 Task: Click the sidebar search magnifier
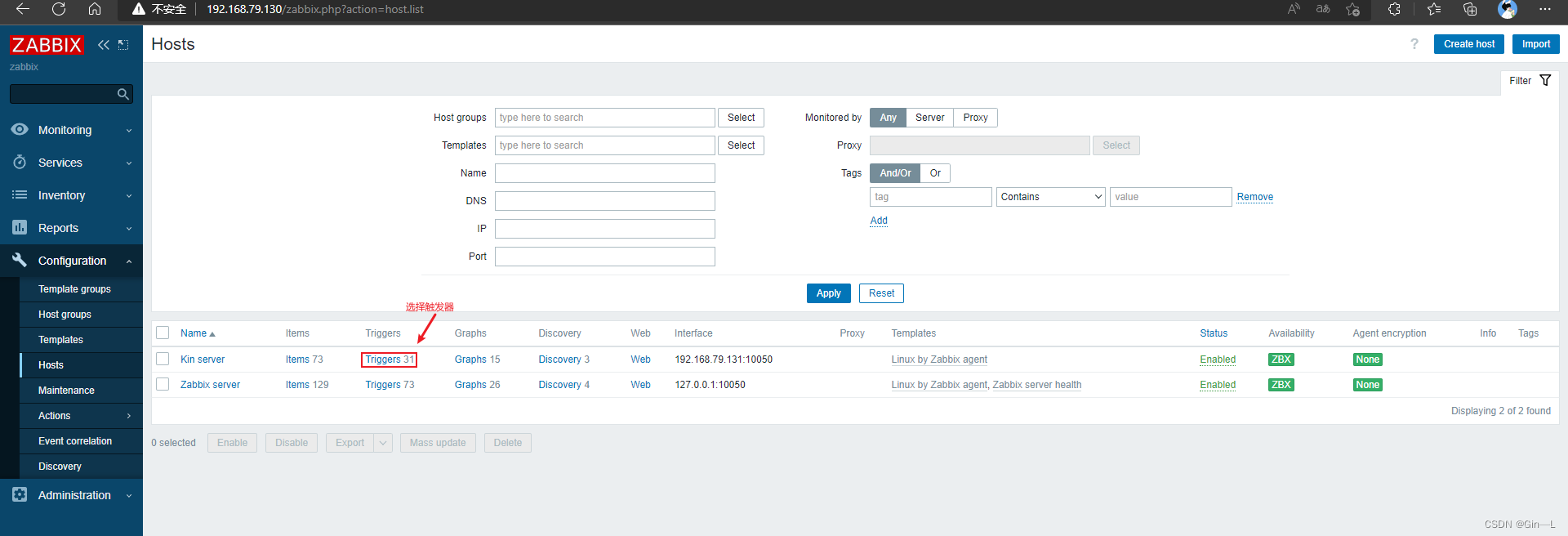click(123, 95)
